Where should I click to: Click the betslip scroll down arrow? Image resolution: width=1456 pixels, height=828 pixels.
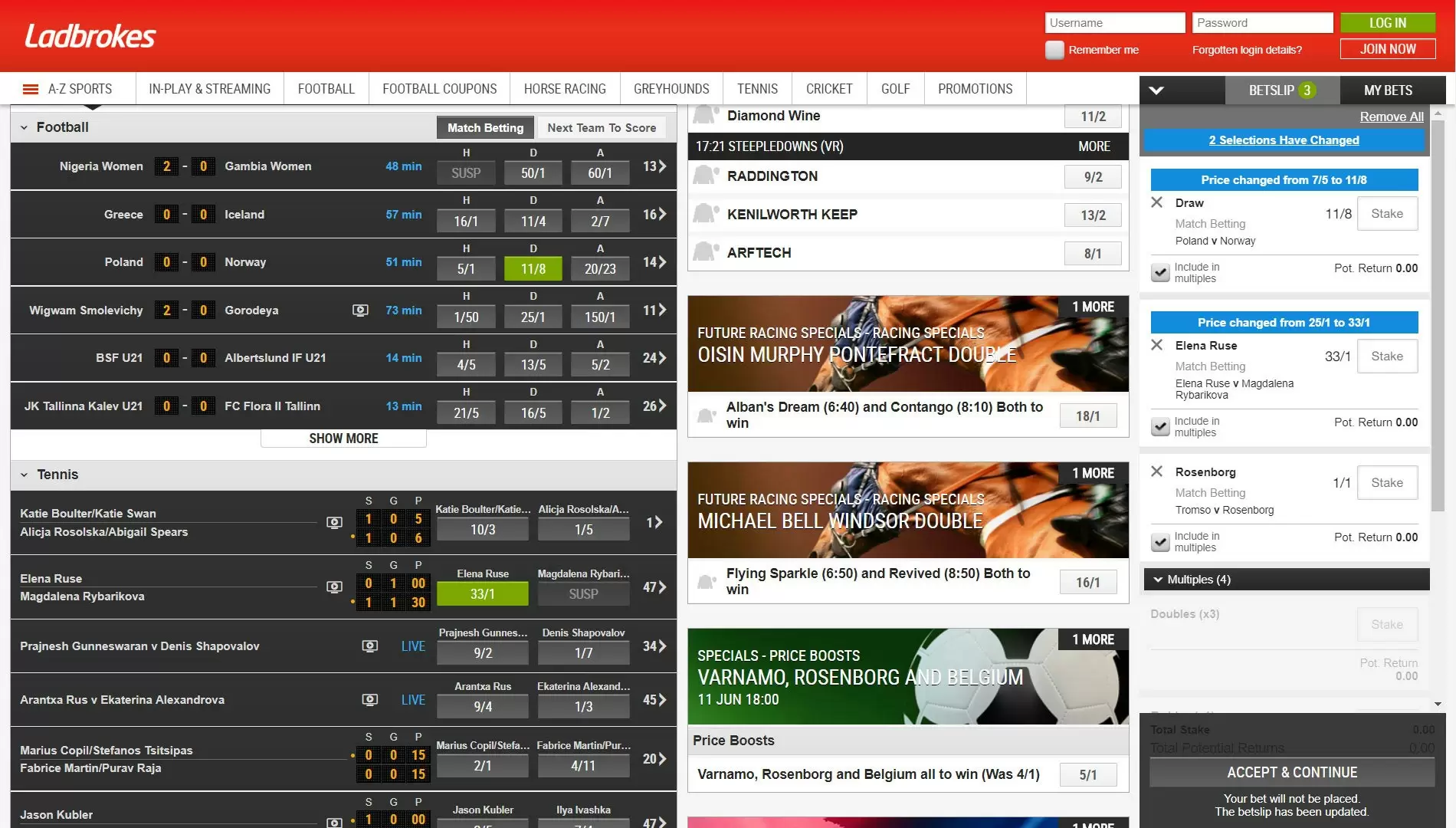coord(1438,704)
